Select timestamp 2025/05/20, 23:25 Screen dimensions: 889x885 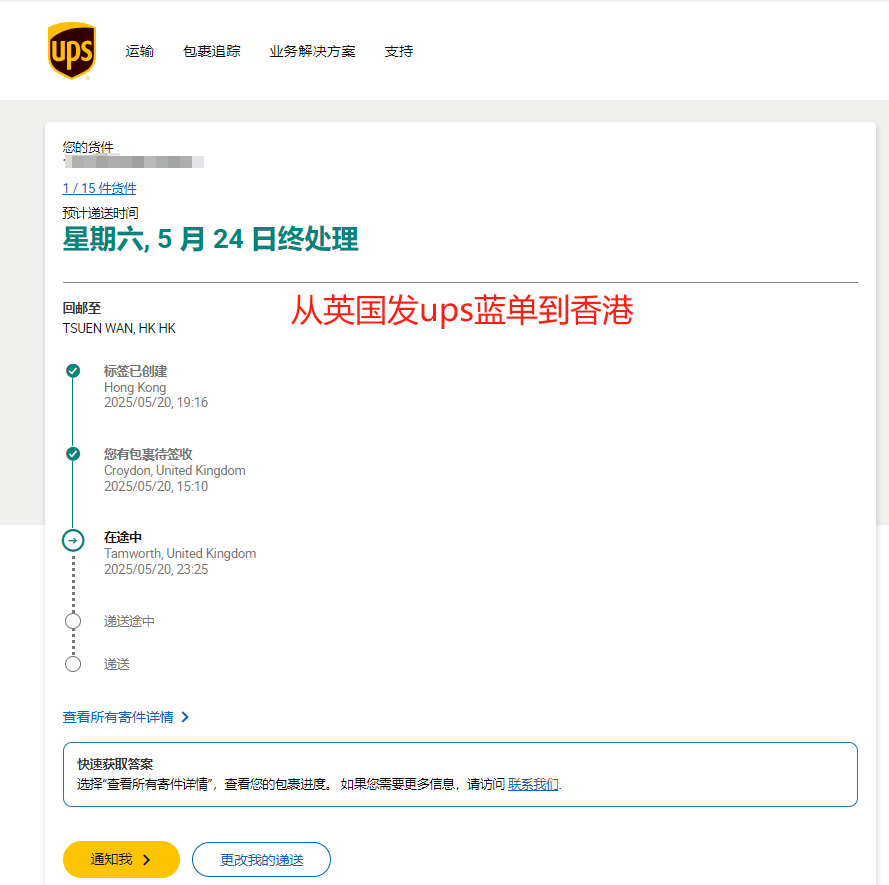click(156, 569)
